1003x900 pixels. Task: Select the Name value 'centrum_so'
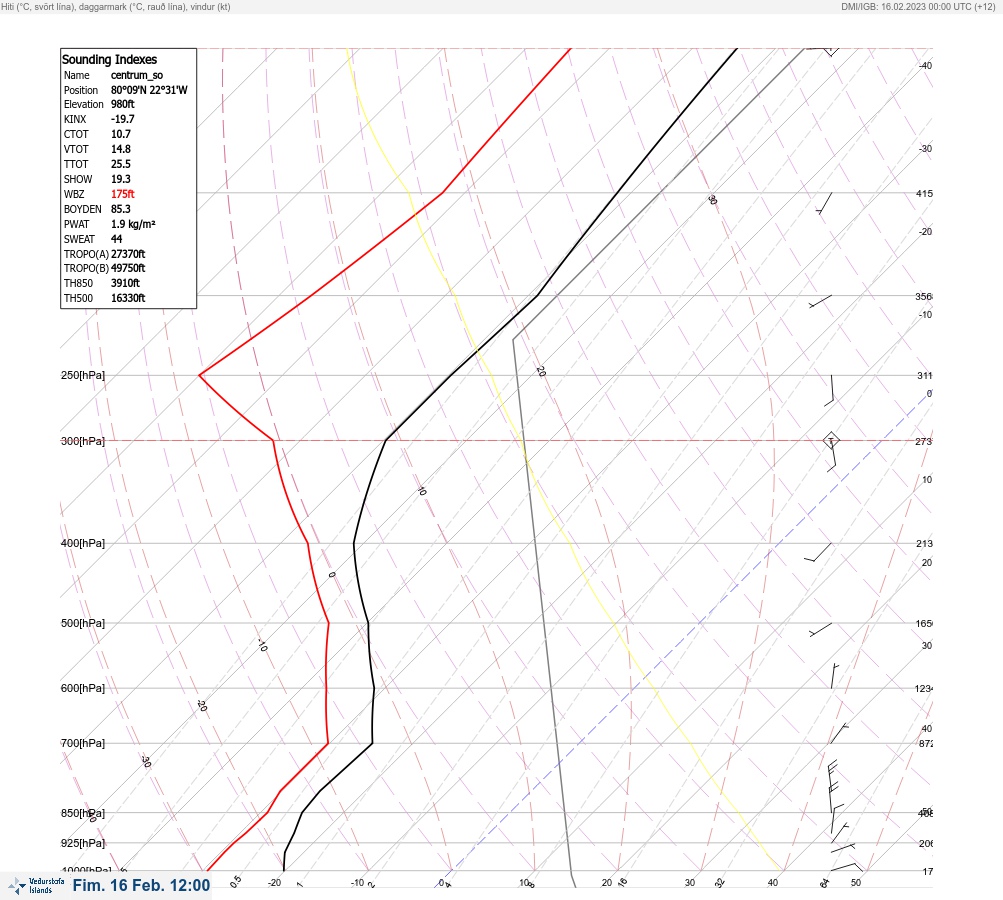137,75
